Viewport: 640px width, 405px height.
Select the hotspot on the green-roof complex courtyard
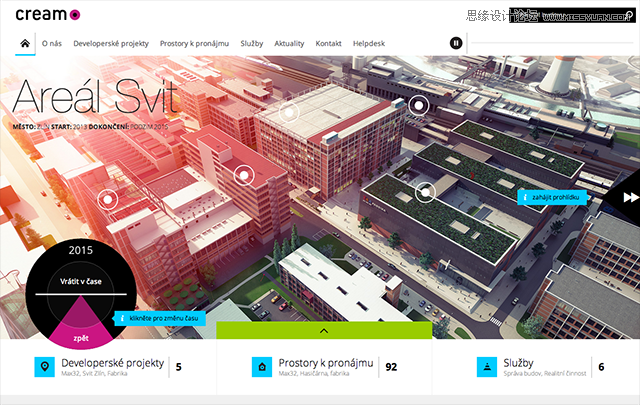click(425, 192)
